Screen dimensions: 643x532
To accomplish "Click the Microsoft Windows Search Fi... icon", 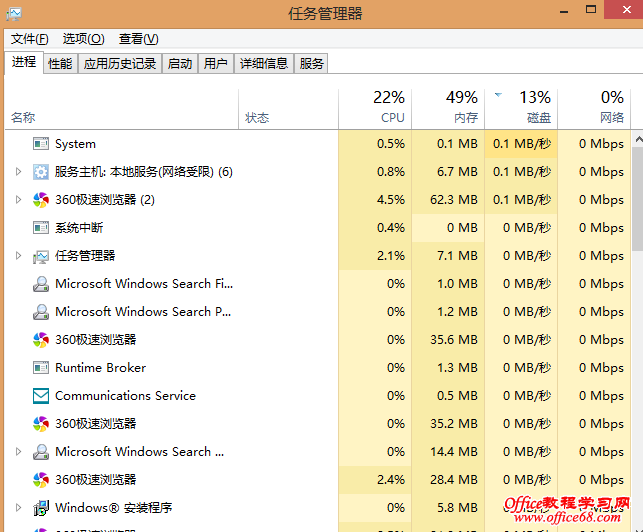I will click(x=41, y=284).
